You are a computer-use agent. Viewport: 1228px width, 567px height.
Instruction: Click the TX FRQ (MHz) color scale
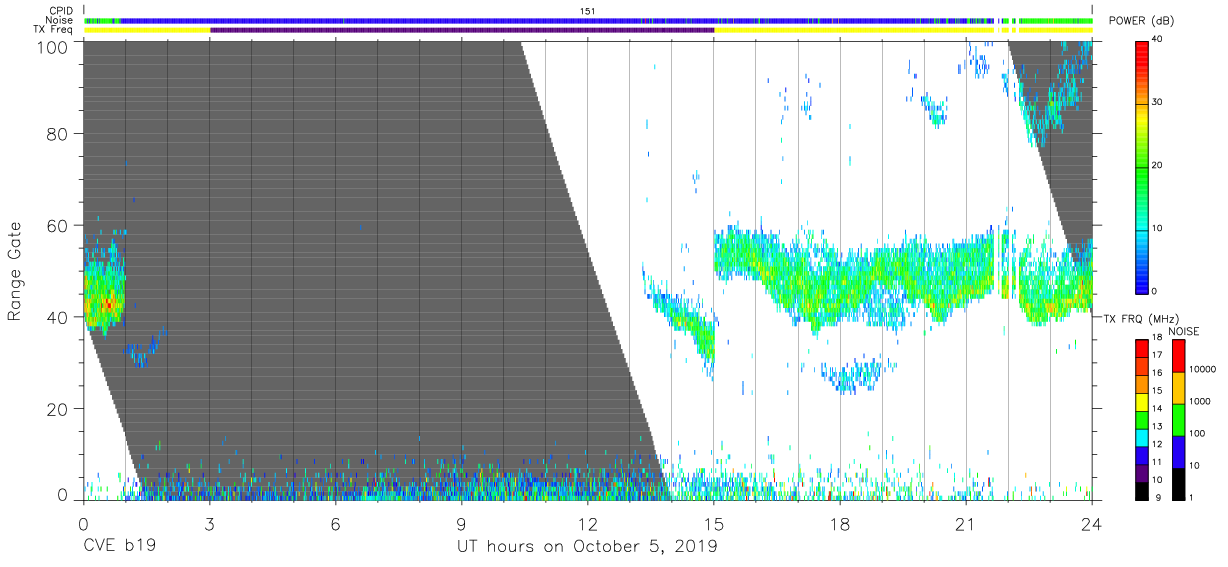(1142, 419)
